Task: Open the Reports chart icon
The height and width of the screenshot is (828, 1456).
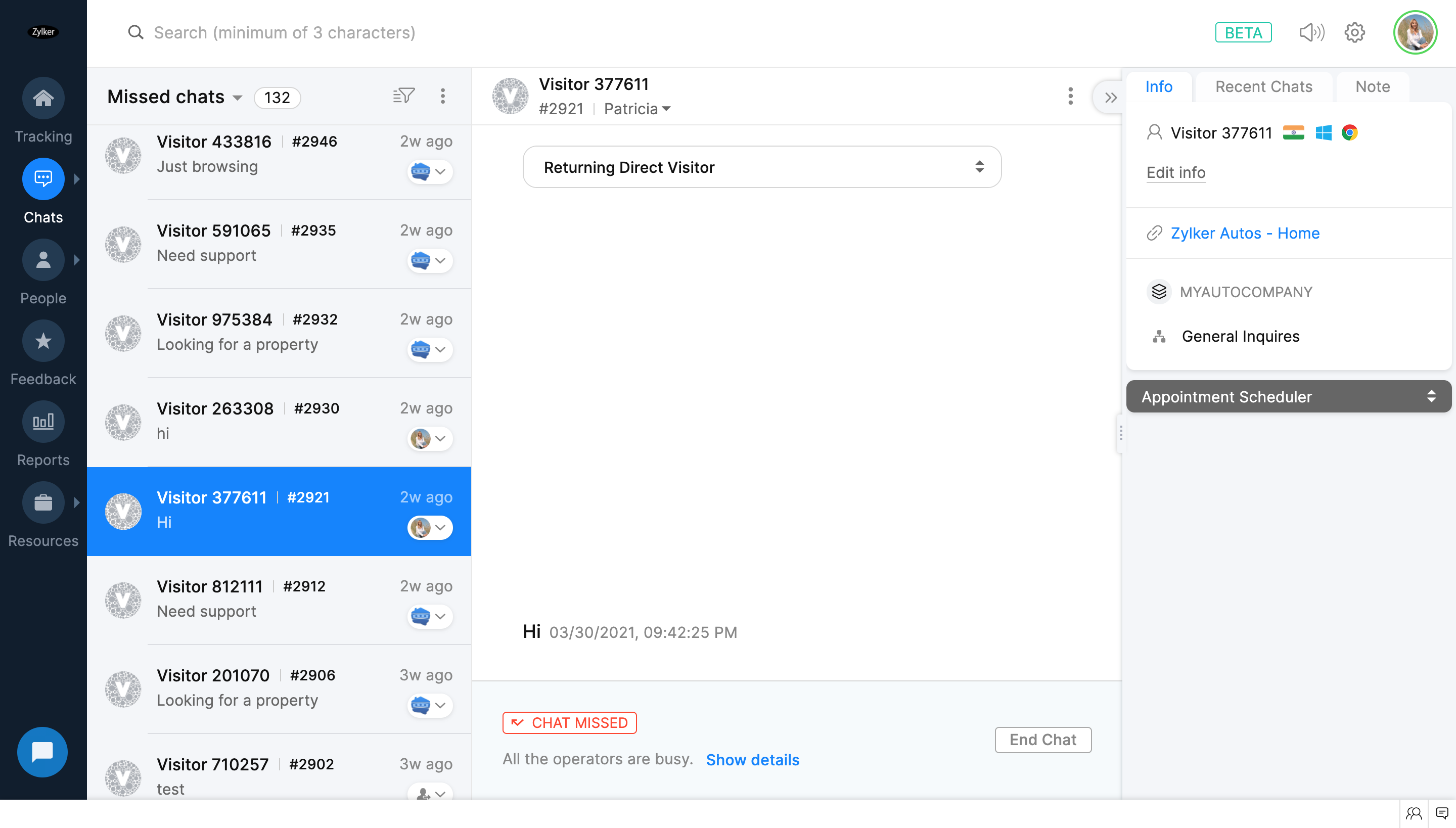Action: [x=43, y=422]
